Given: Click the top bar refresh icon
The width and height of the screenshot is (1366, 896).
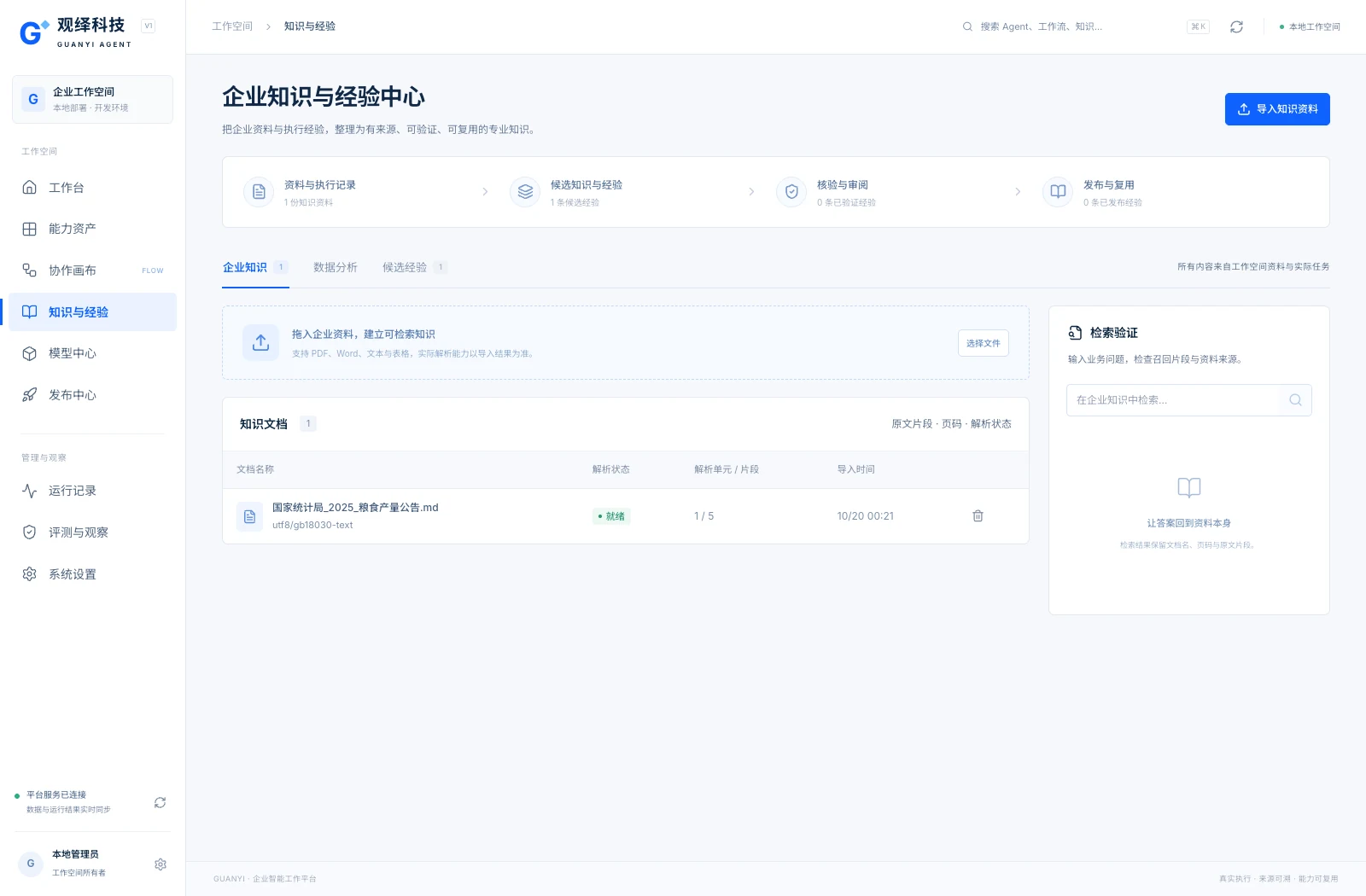Looking at the screenshot, I should coord(1236,26).
